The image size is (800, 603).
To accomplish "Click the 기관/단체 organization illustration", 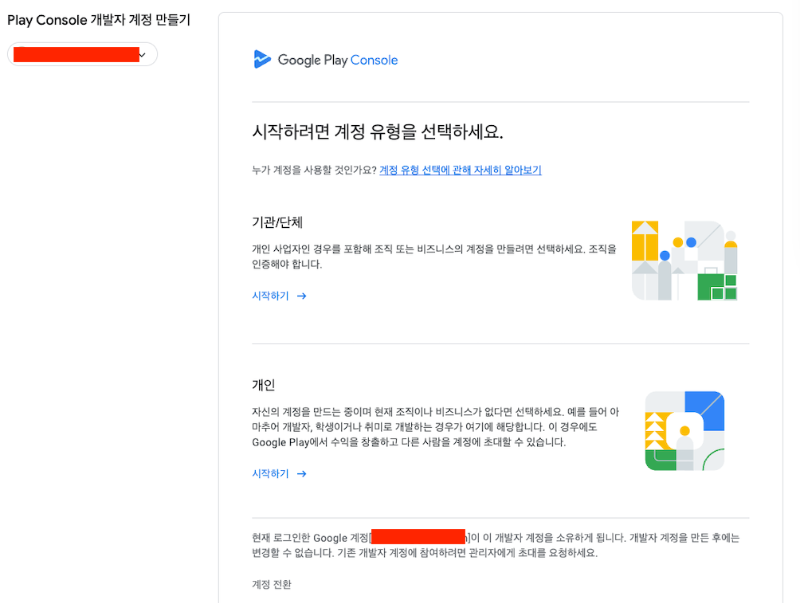I will 684,260.
